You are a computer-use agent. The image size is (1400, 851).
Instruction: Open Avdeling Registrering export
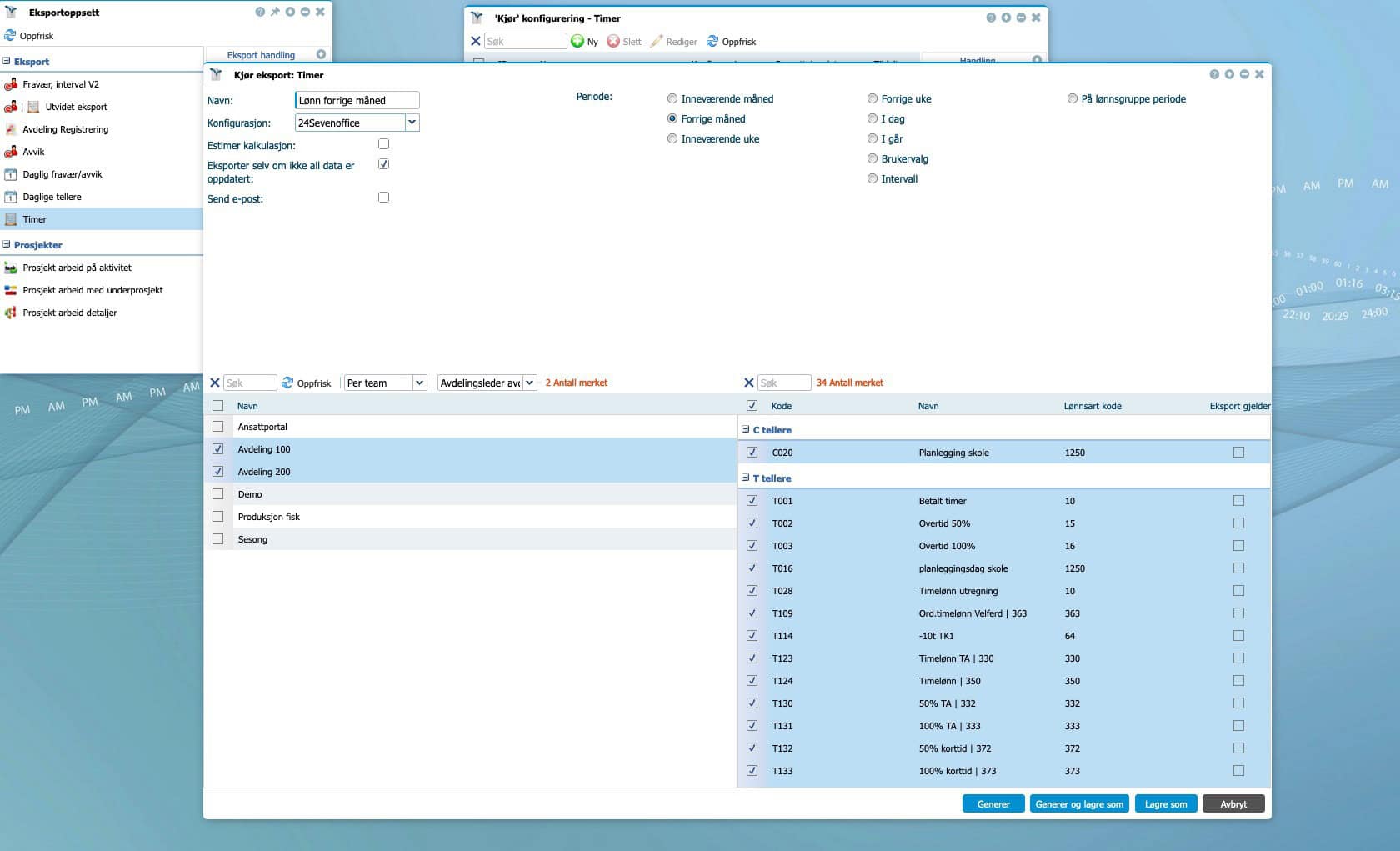coord(65,129)
